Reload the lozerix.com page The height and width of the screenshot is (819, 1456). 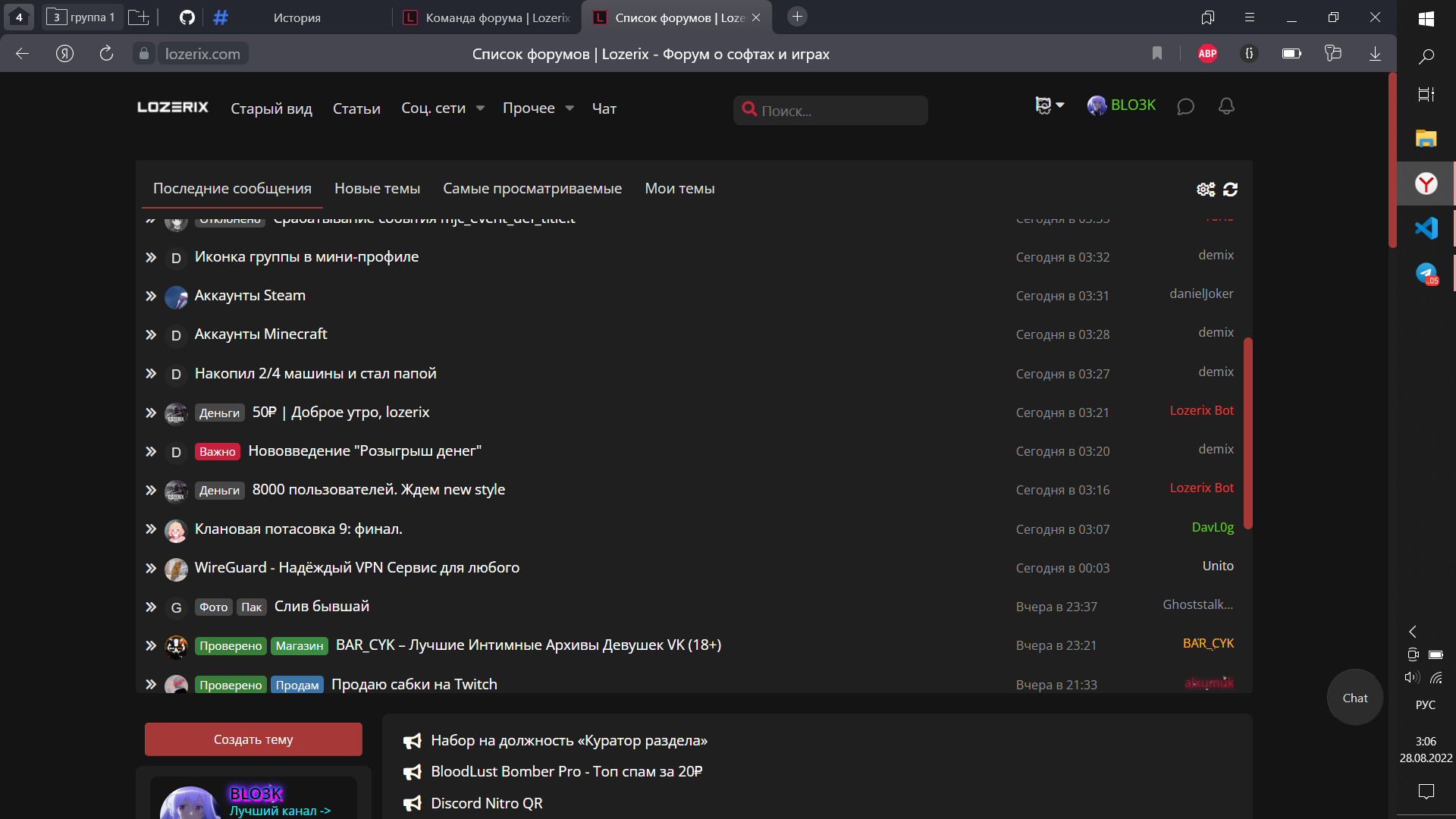(x=106, y=53)
